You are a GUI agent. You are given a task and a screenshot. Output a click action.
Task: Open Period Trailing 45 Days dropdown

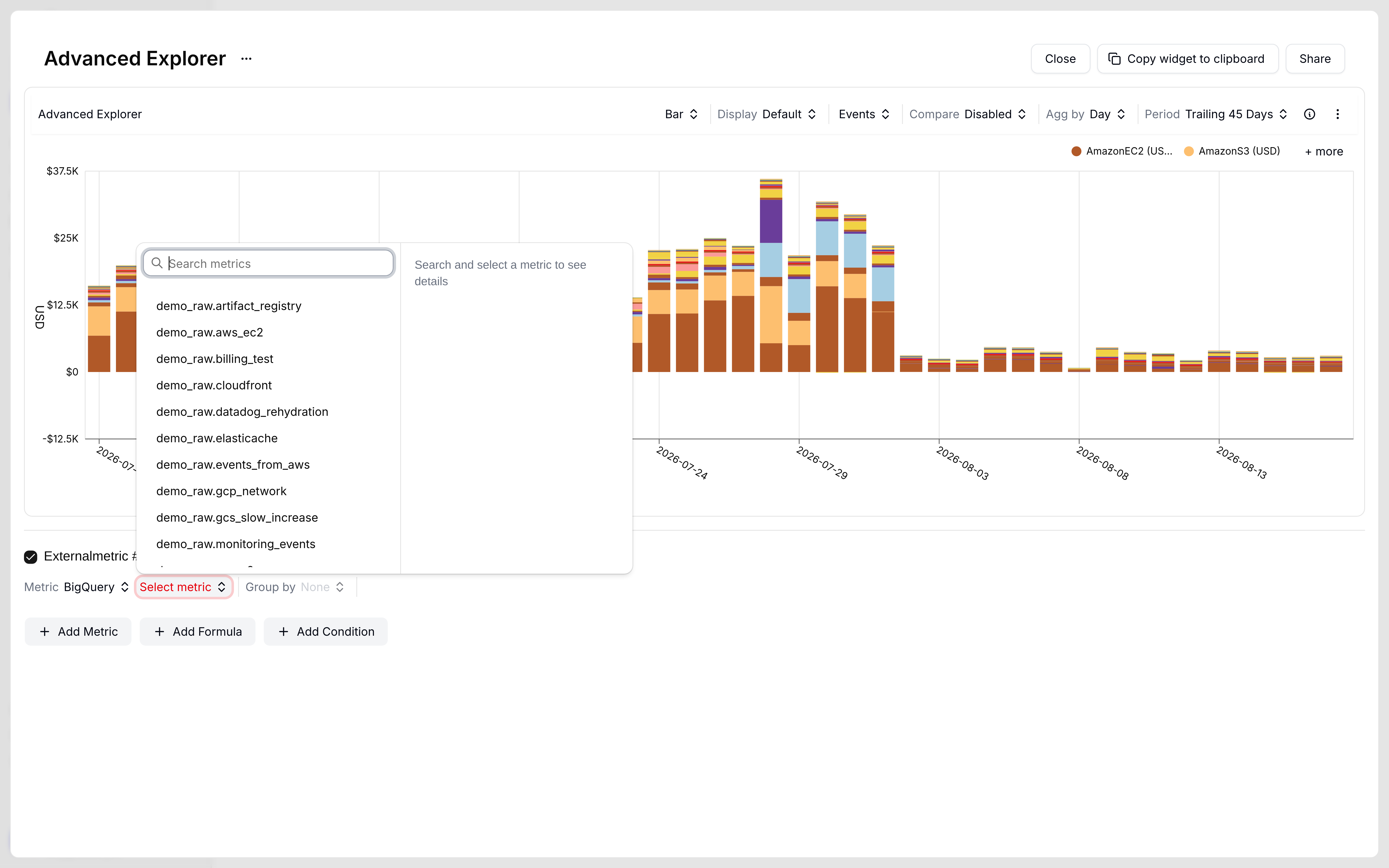1216,114
